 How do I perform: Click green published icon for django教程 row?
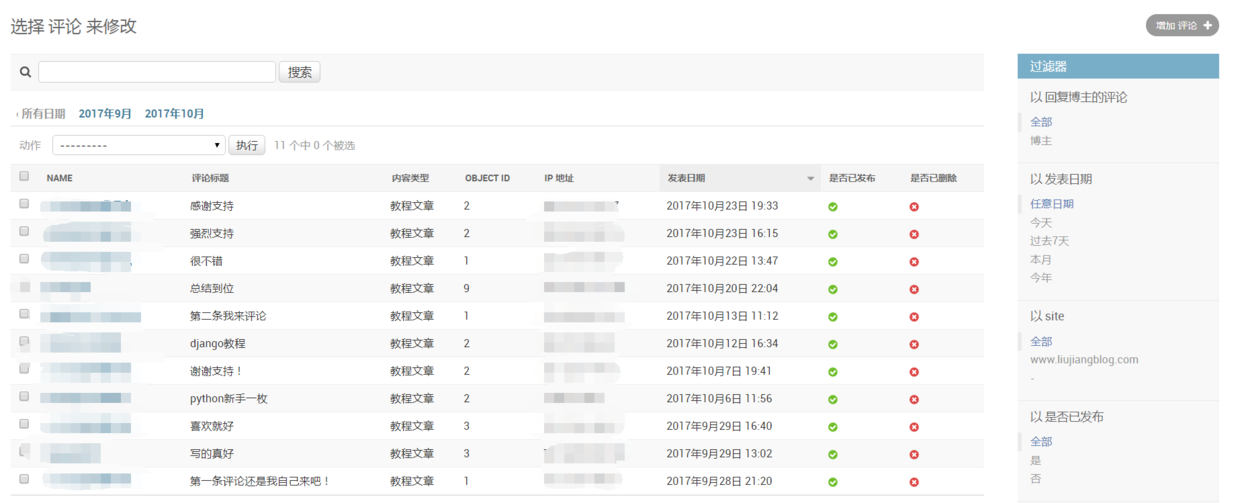click(x=833, y=344)
